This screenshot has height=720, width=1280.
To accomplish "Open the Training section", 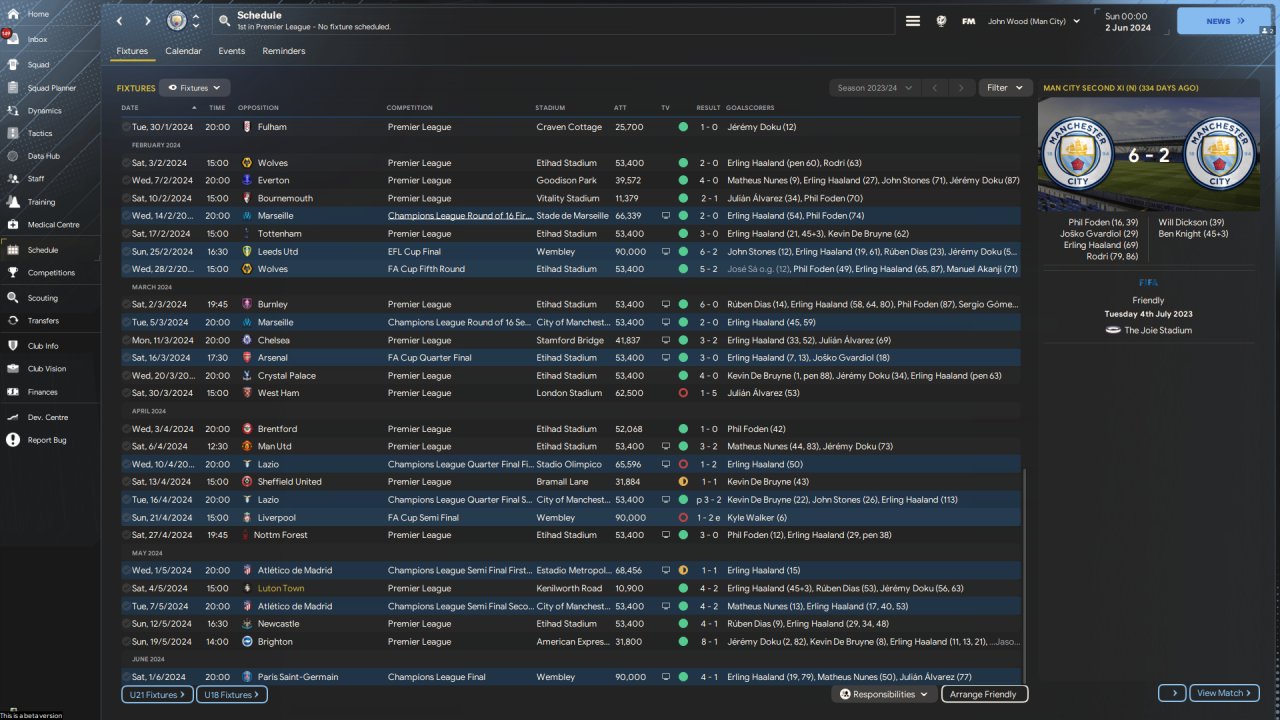I will pyautogui.click(x=41, y=202).
